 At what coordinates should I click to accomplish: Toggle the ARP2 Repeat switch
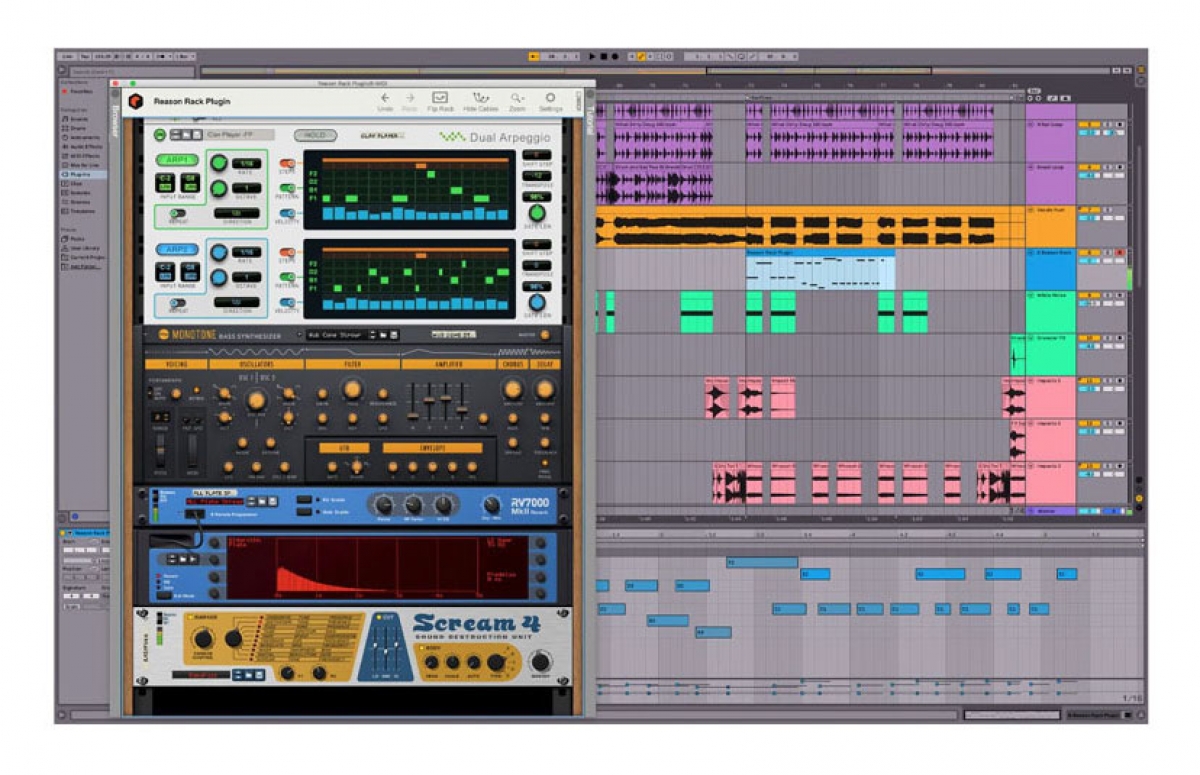pyautogui.click(x=177, y=302)
